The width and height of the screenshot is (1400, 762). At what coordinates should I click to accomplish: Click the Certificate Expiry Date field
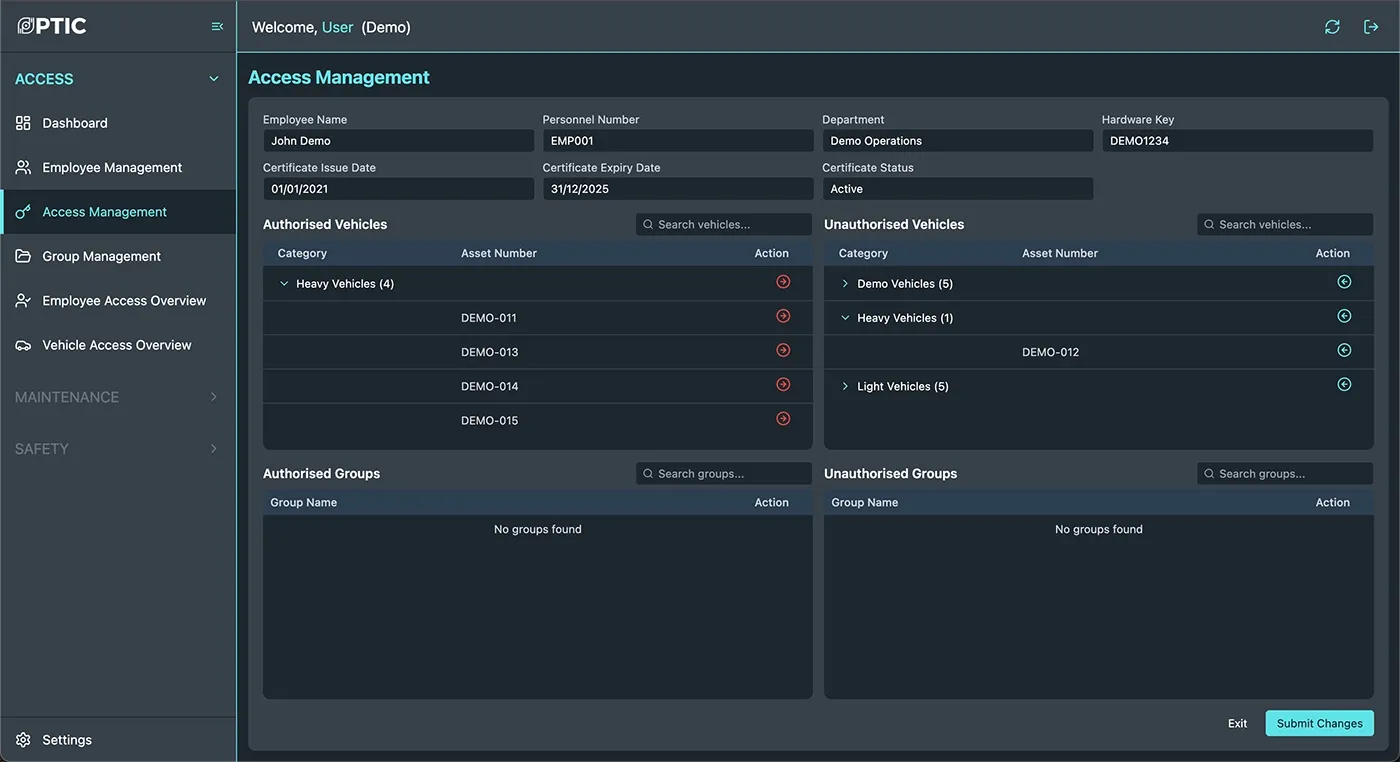(x=678, y=189)
